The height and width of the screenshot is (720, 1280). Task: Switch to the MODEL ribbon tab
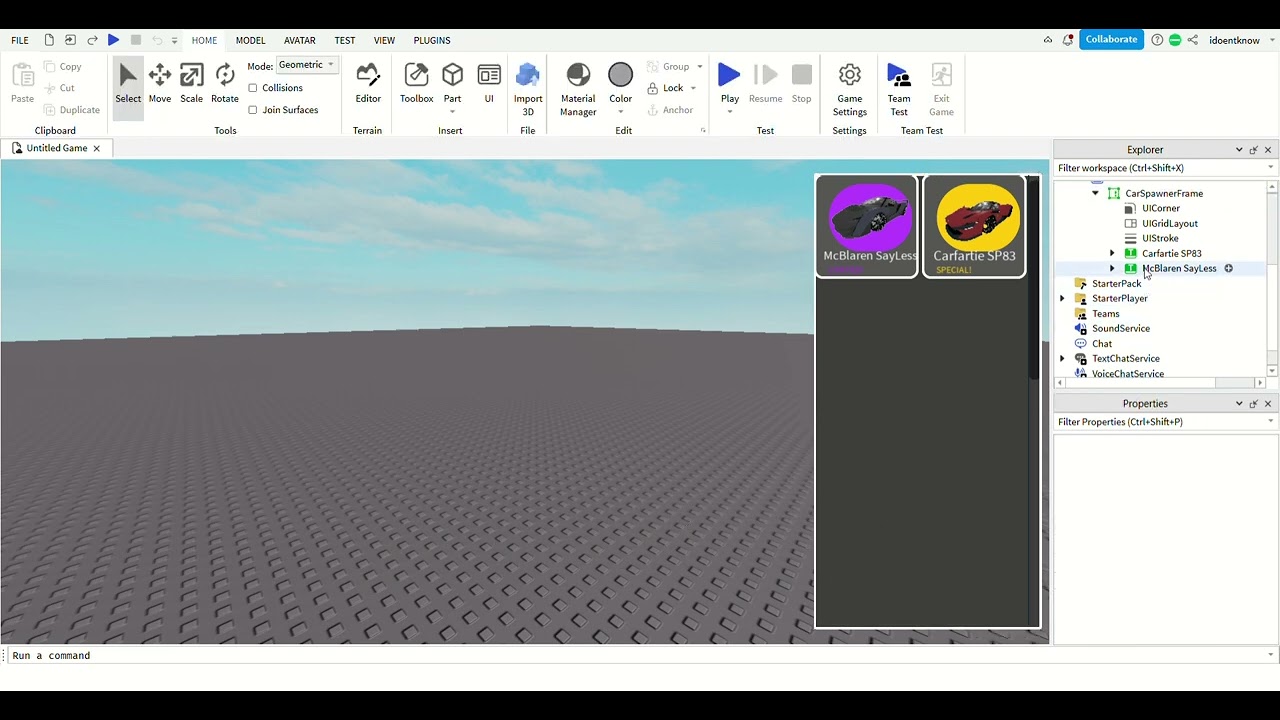point(250,40)
